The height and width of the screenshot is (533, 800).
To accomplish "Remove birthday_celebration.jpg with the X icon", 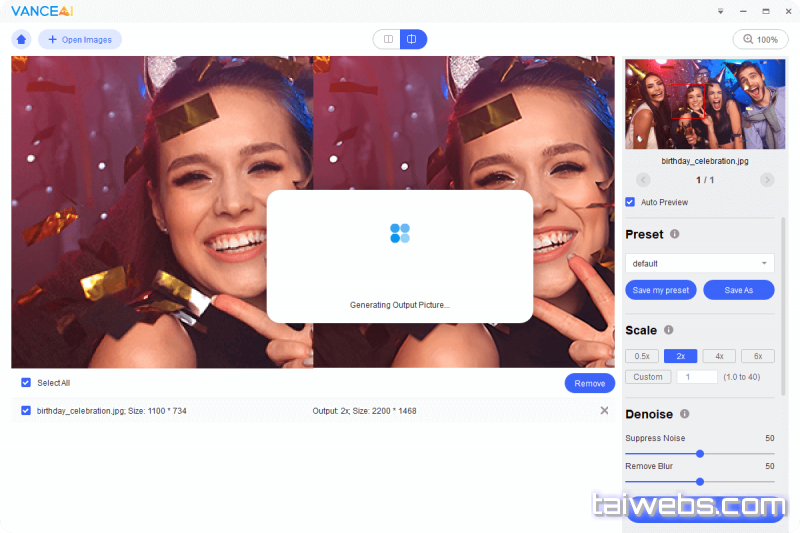I will click(604, 411).
